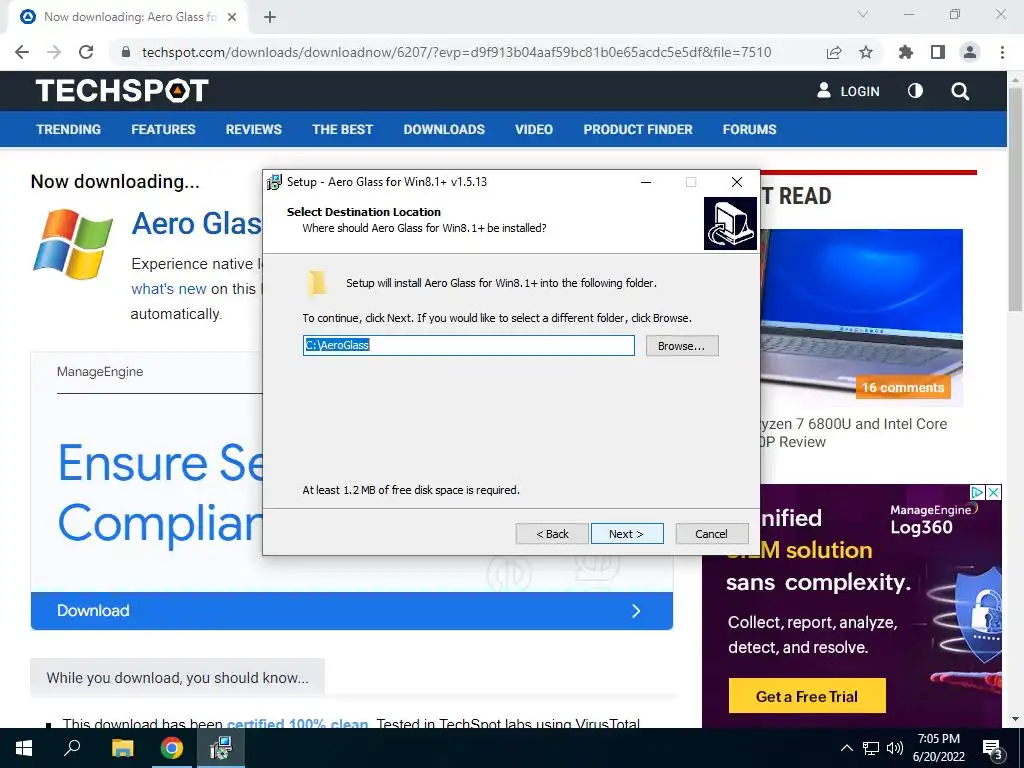
Task: Close the Now downloading tab
Action: [232, 17]
